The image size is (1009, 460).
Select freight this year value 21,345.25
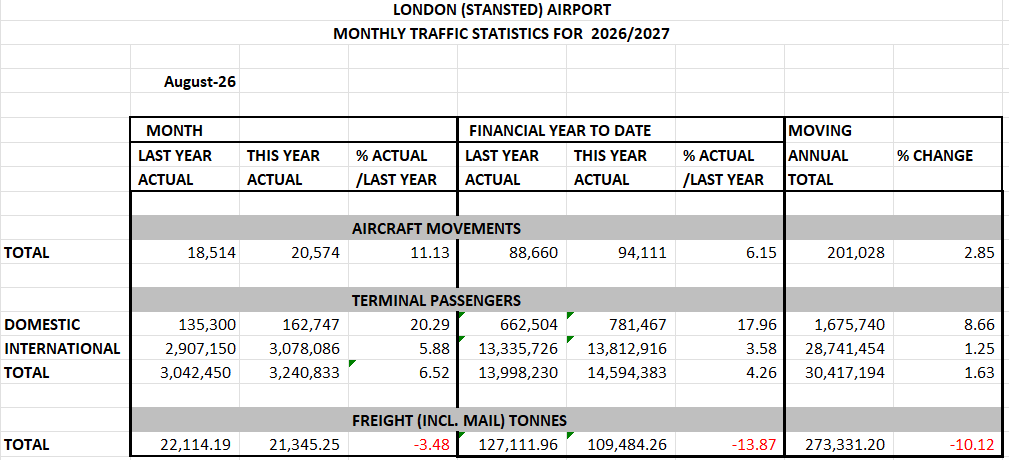point(294,445)
